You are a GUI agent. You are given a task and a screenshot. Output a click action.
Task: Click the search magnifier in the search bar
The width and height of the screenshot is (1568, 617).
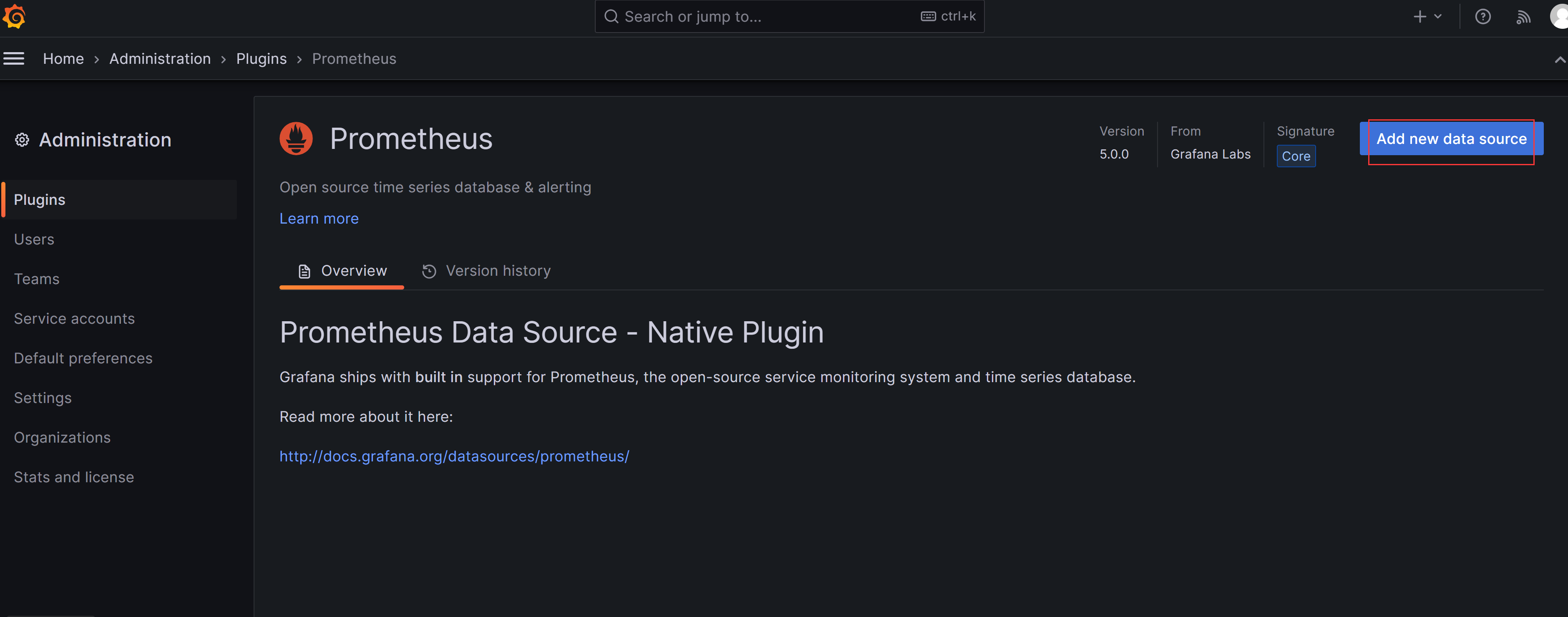point(612,16)
